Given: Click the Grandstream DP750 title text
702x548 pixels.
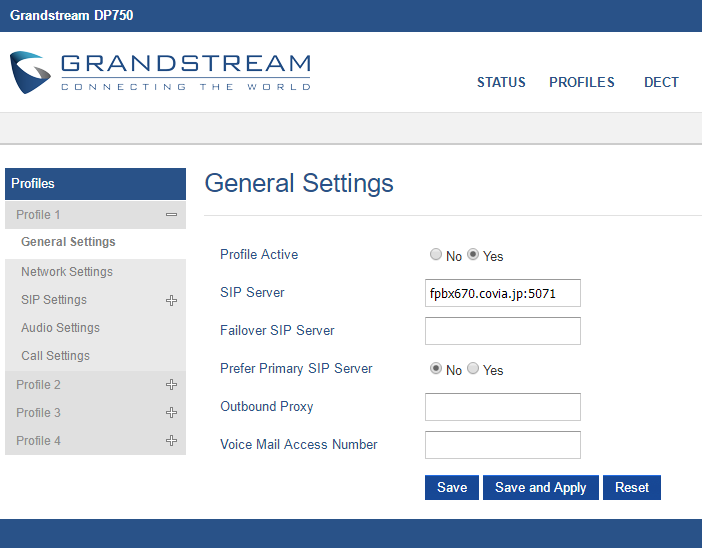Looking at the screenshot, I should [72, 15].
